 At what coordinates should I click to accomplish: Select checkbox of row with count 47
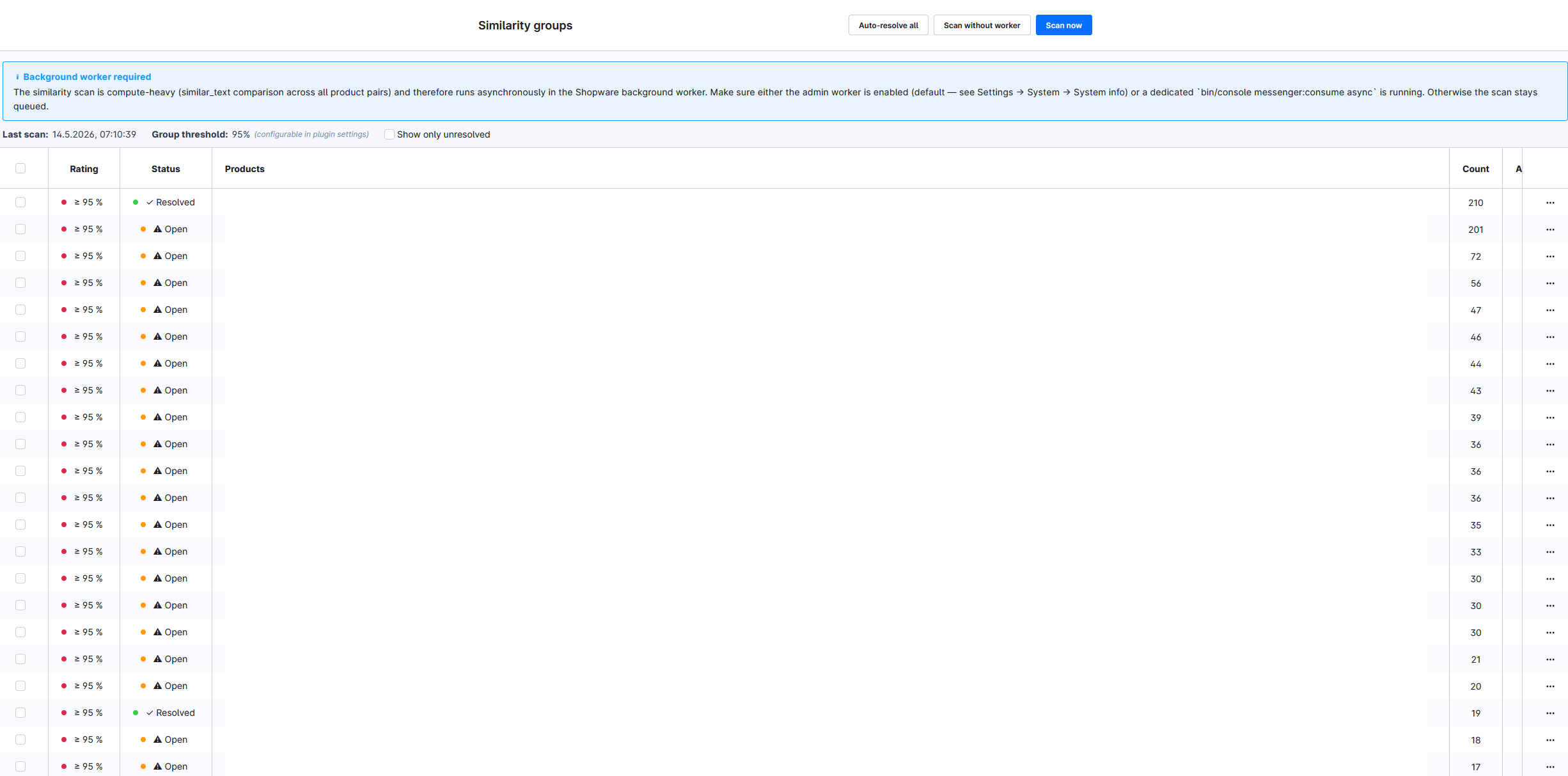(20, 310)
